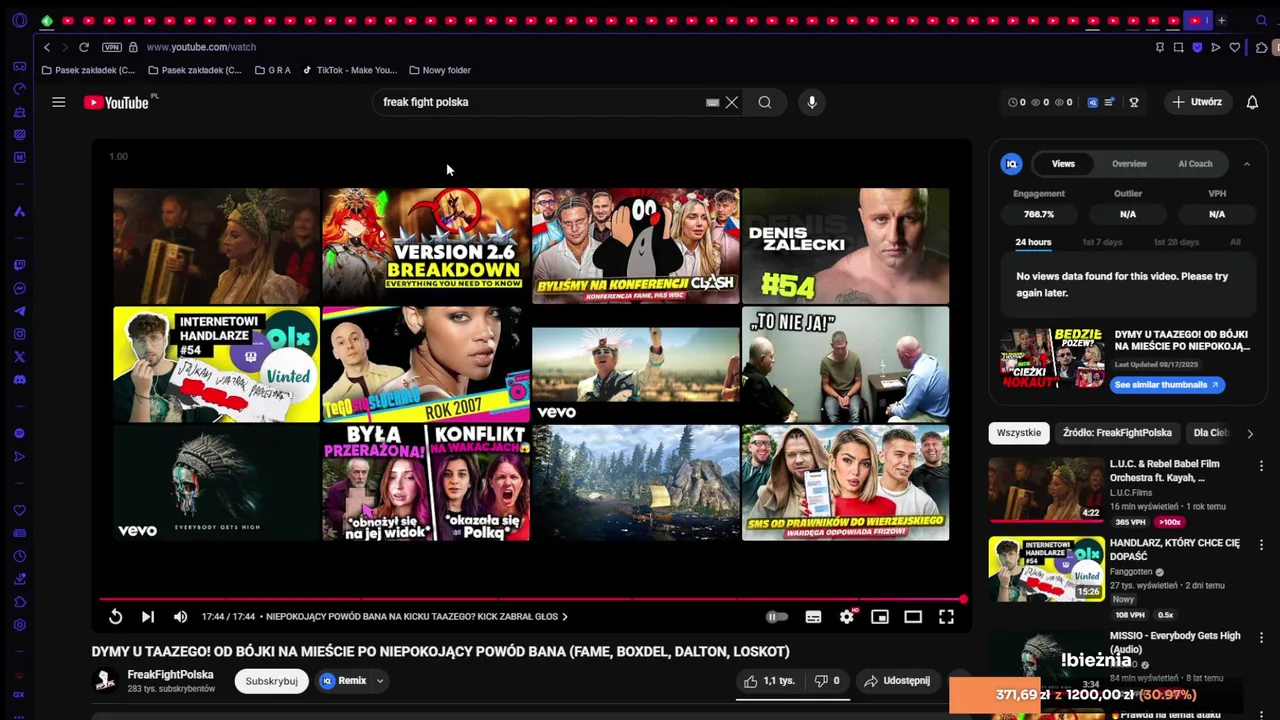The image size is (1280, 720).
Task: Click the blue IQ icon in top toolbar
Action: coord(1092,102)
